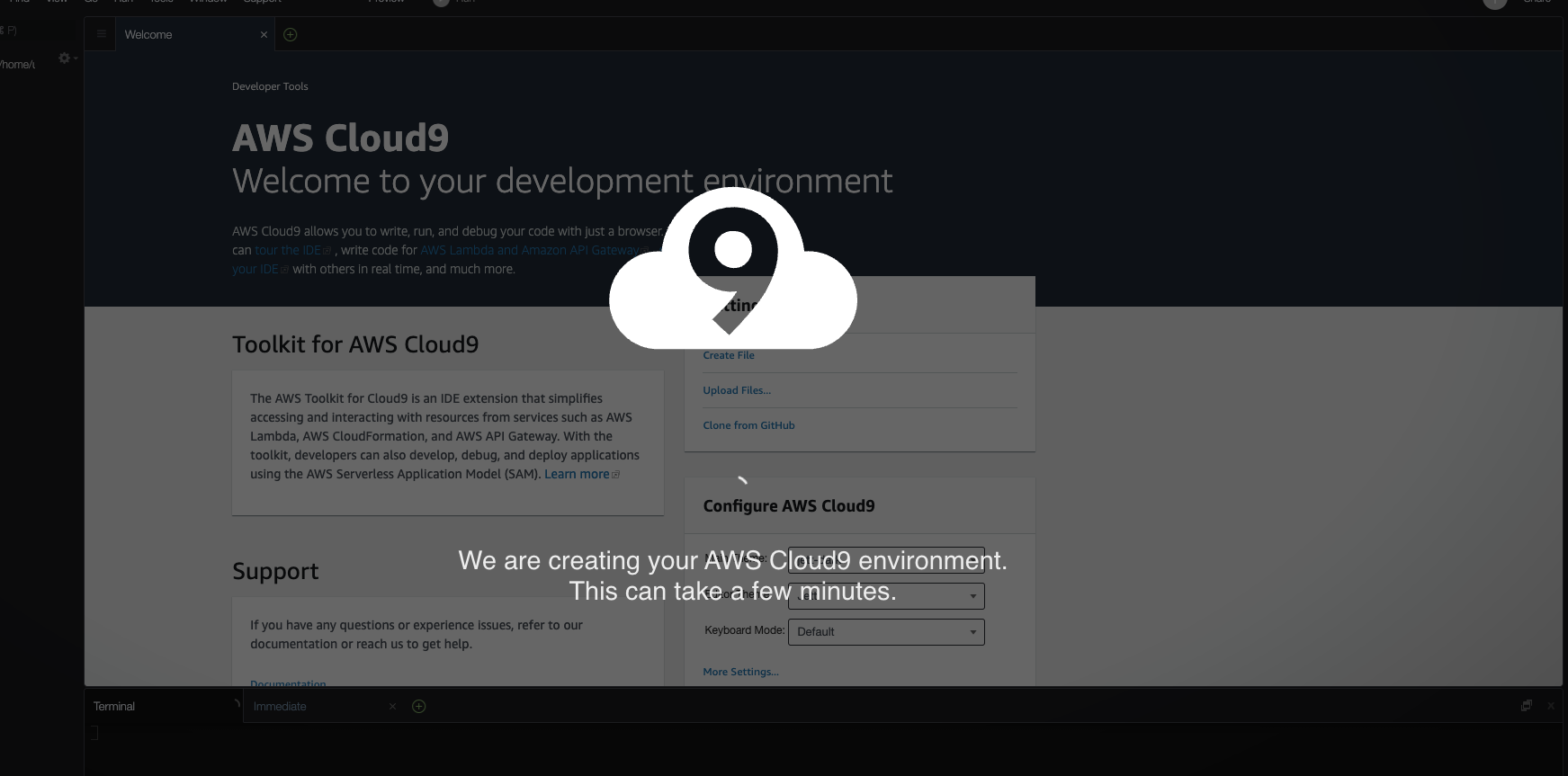The width and height of the screenshot is (1568, 776).
Task: Close the Immediate tab
Action: point(392,707)
